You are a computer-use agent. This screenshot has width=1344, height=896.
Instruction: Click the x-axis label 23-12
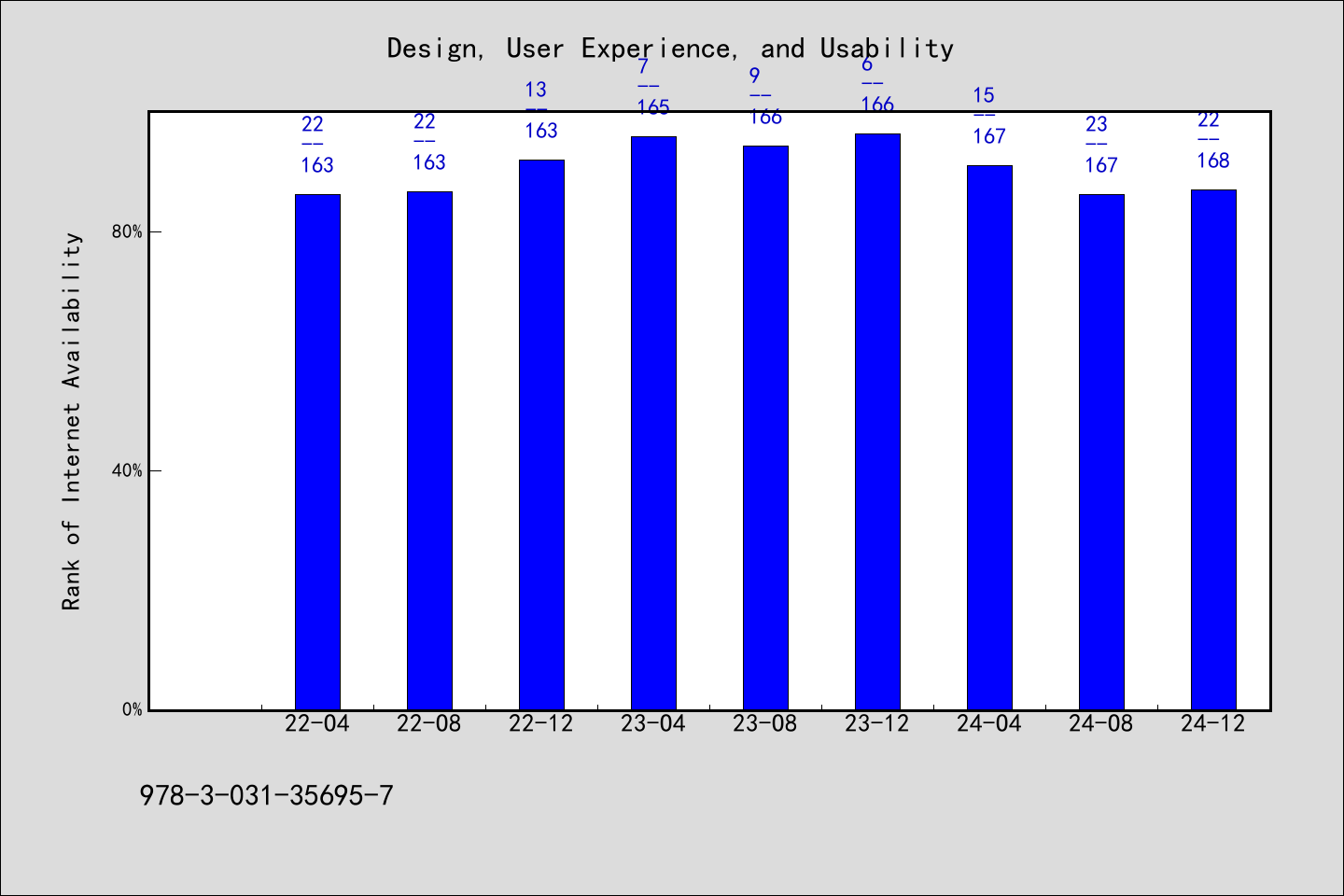pyautogui.click(x=877, y=724)
